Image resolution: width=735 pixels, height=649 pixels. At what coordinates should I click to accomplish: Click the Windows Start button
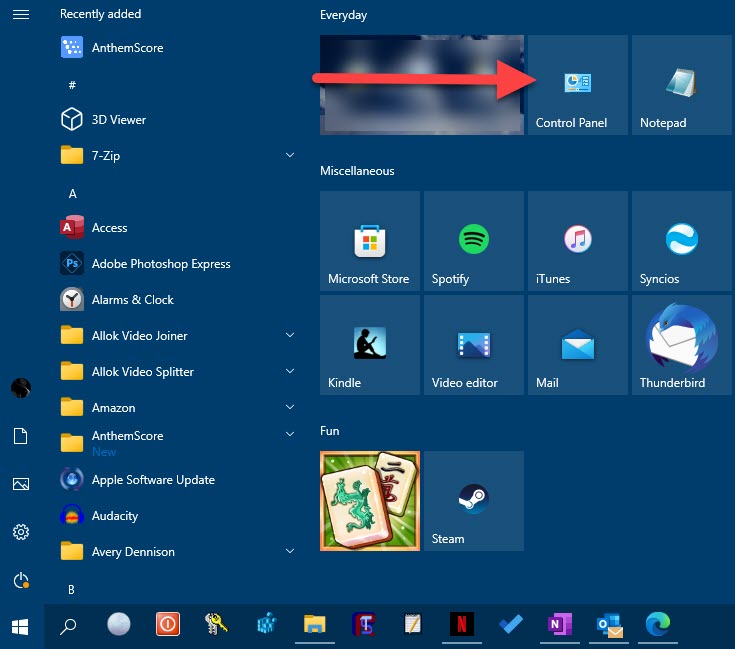pos(20,627)
